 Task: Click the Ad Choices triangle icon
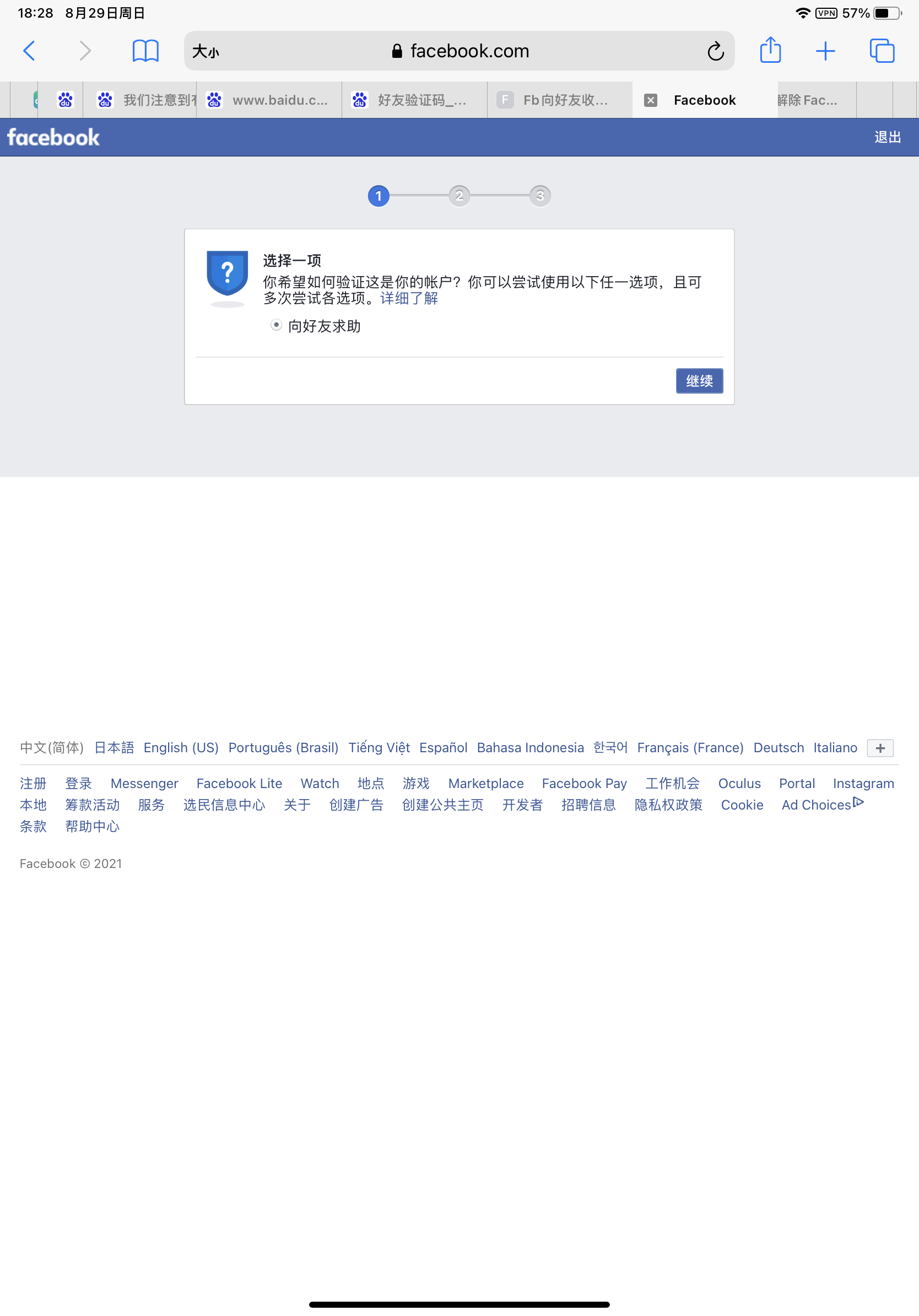pos(858,802)
